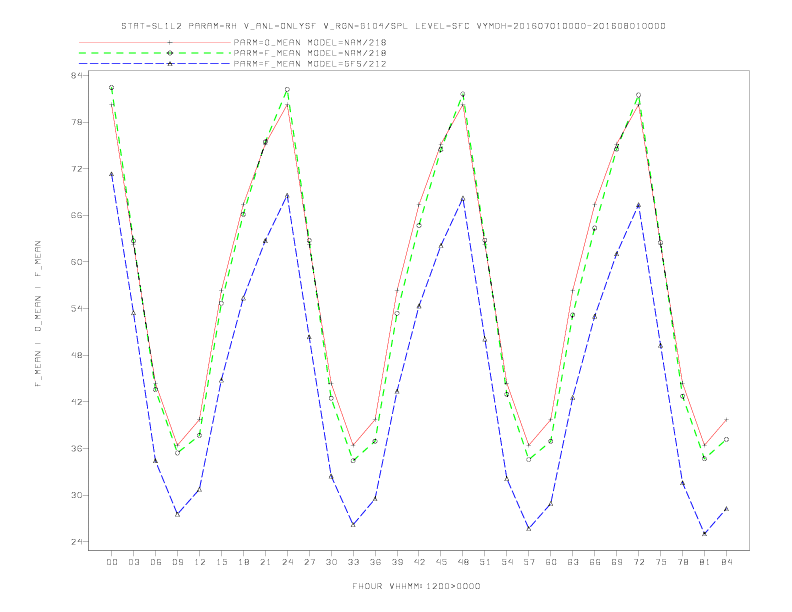This screenshot has width=792, height=612.
Task: Click the x-axis tick label 45
Action: pyautogui.click(x=441, y=562)
